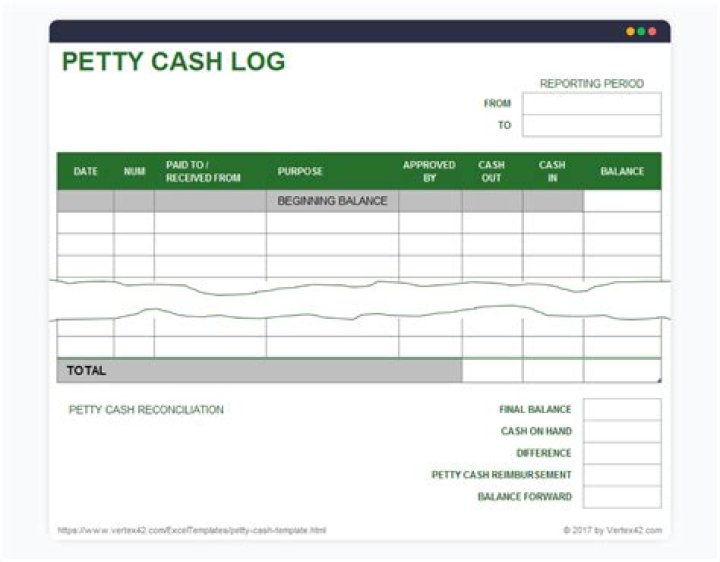Click the orange window dot
720x562 pixels.
click(630, 31)
